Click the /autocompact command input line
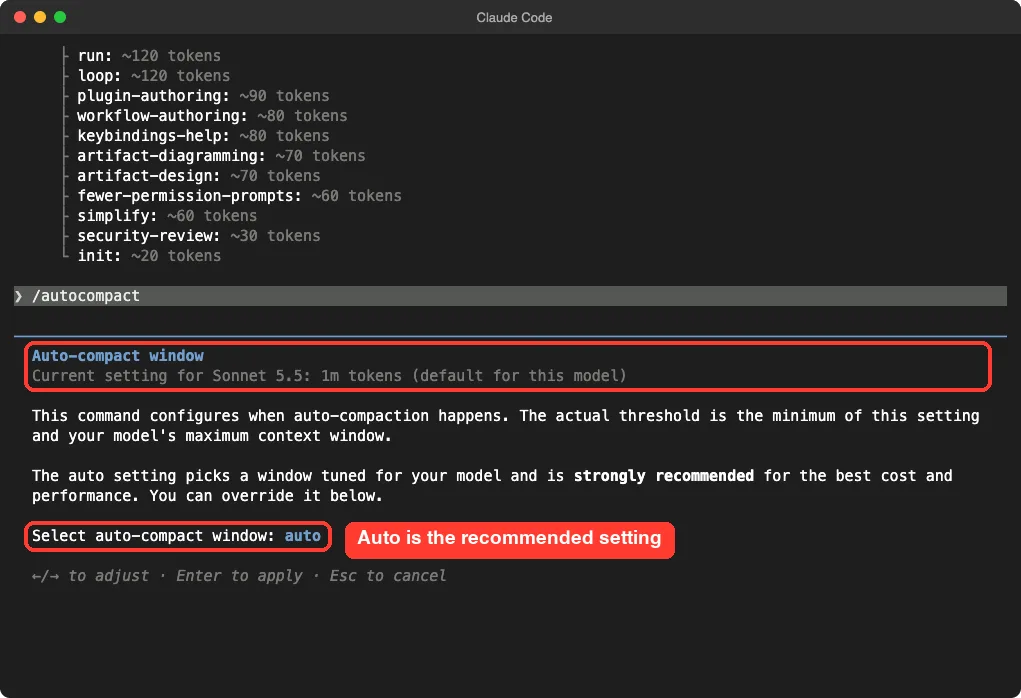Viewport: 1021px width, 698px height. pos(510,296)
